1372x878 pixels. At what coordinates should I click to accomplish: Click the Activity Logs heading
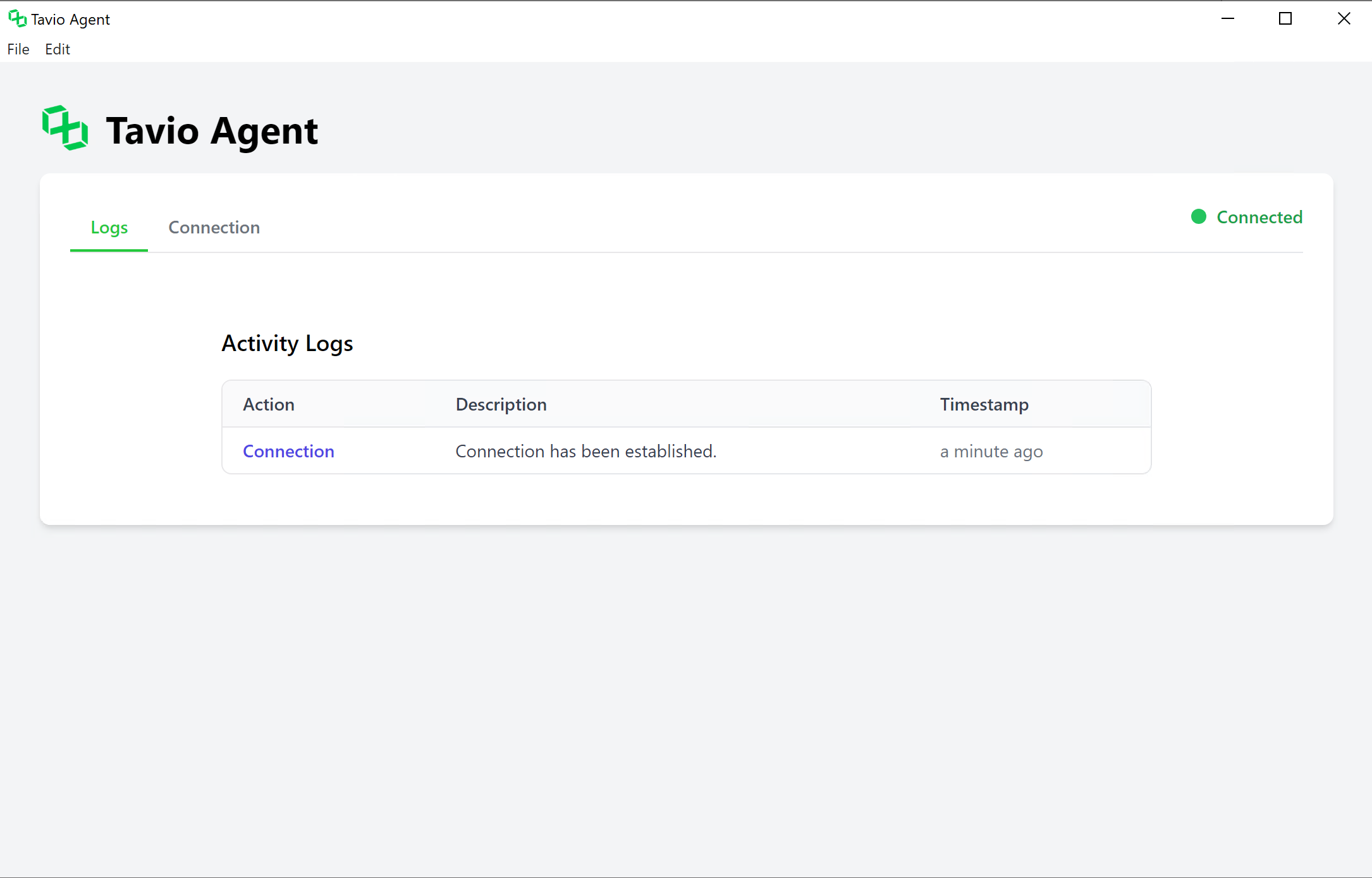[x=287, y=343]
